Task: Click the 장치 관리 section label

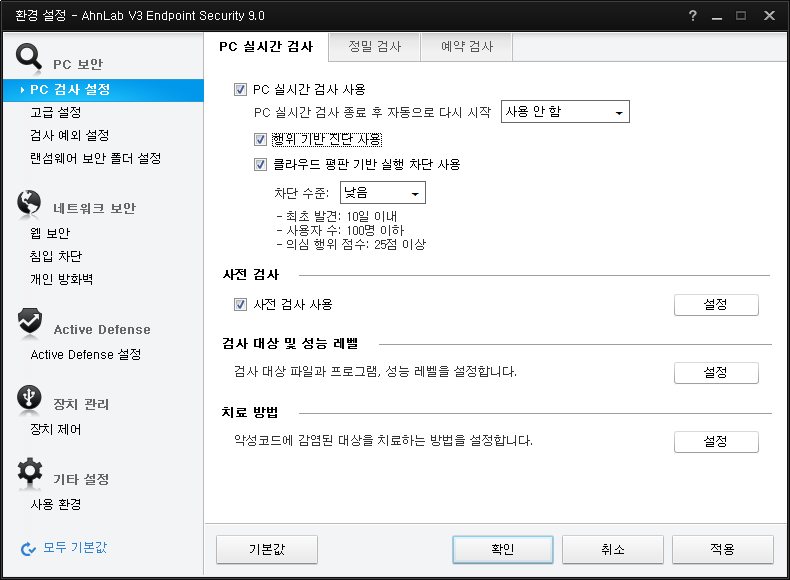Action: [81, 404]
